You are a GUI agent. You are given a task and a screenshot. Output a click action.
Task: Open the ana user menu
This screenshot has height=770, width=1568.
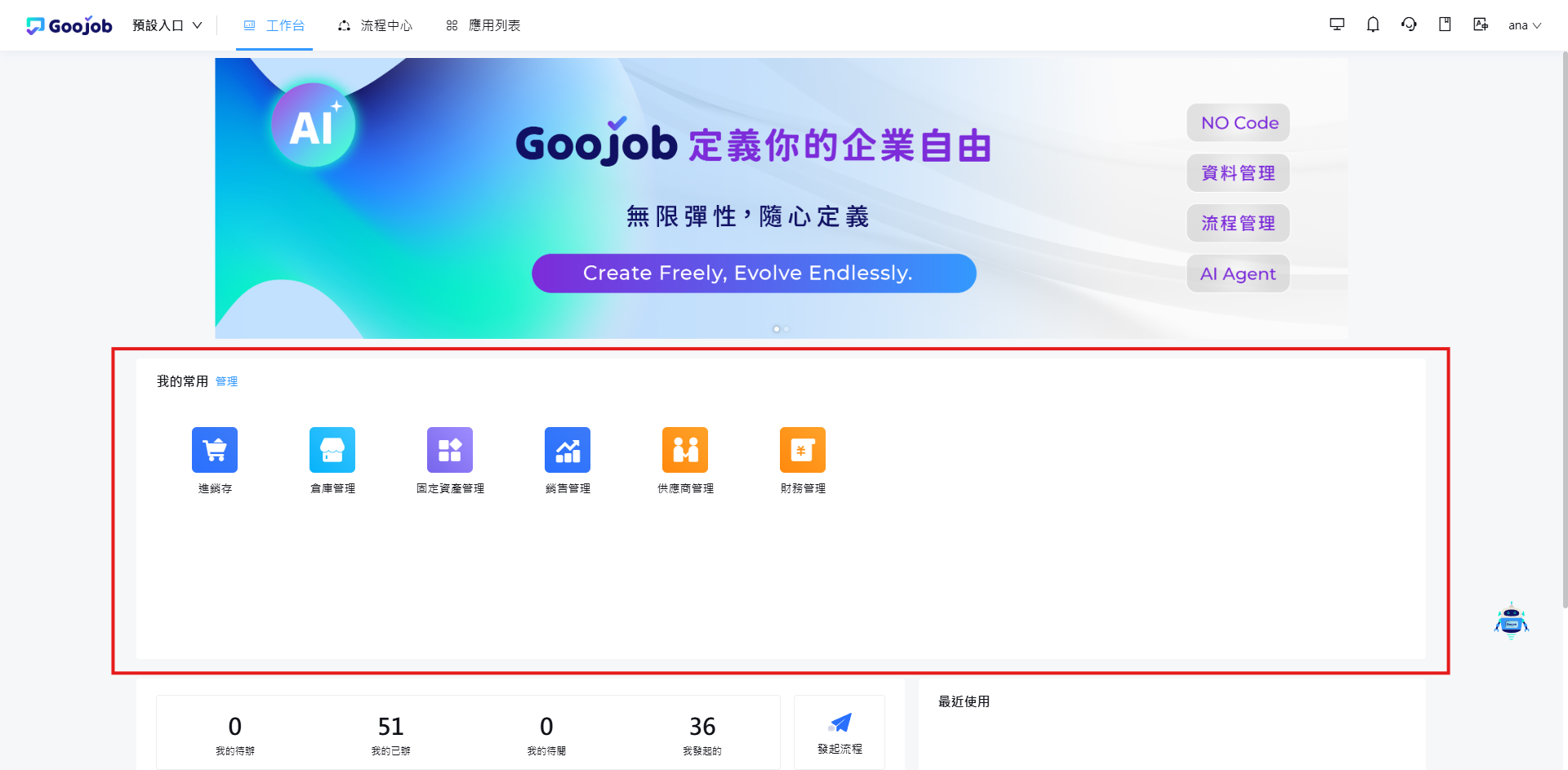click(1525, 25)
